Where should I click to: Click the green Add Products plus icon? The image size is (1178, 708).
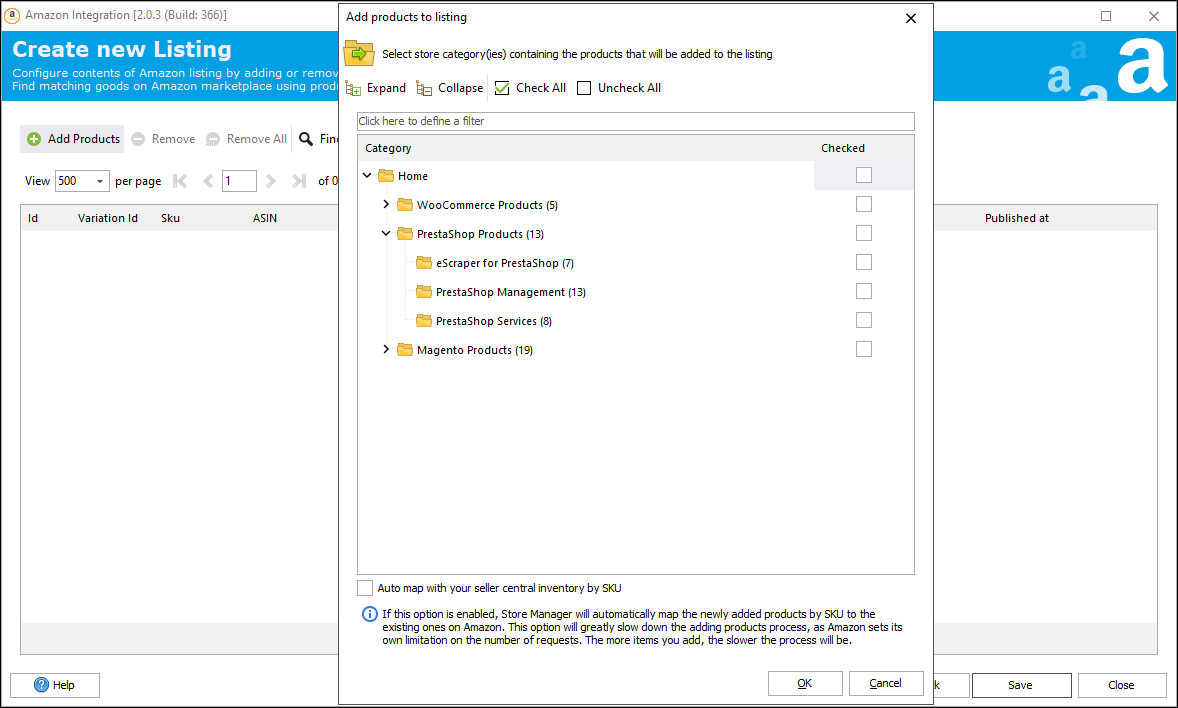click(x=34, y=139)
